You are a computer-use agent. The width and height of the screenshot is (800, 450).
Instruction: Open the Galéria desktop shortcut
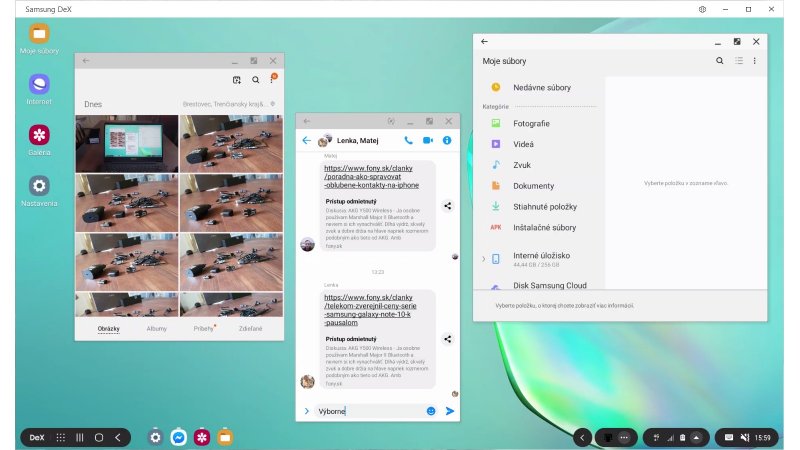(x=39, y=135)
